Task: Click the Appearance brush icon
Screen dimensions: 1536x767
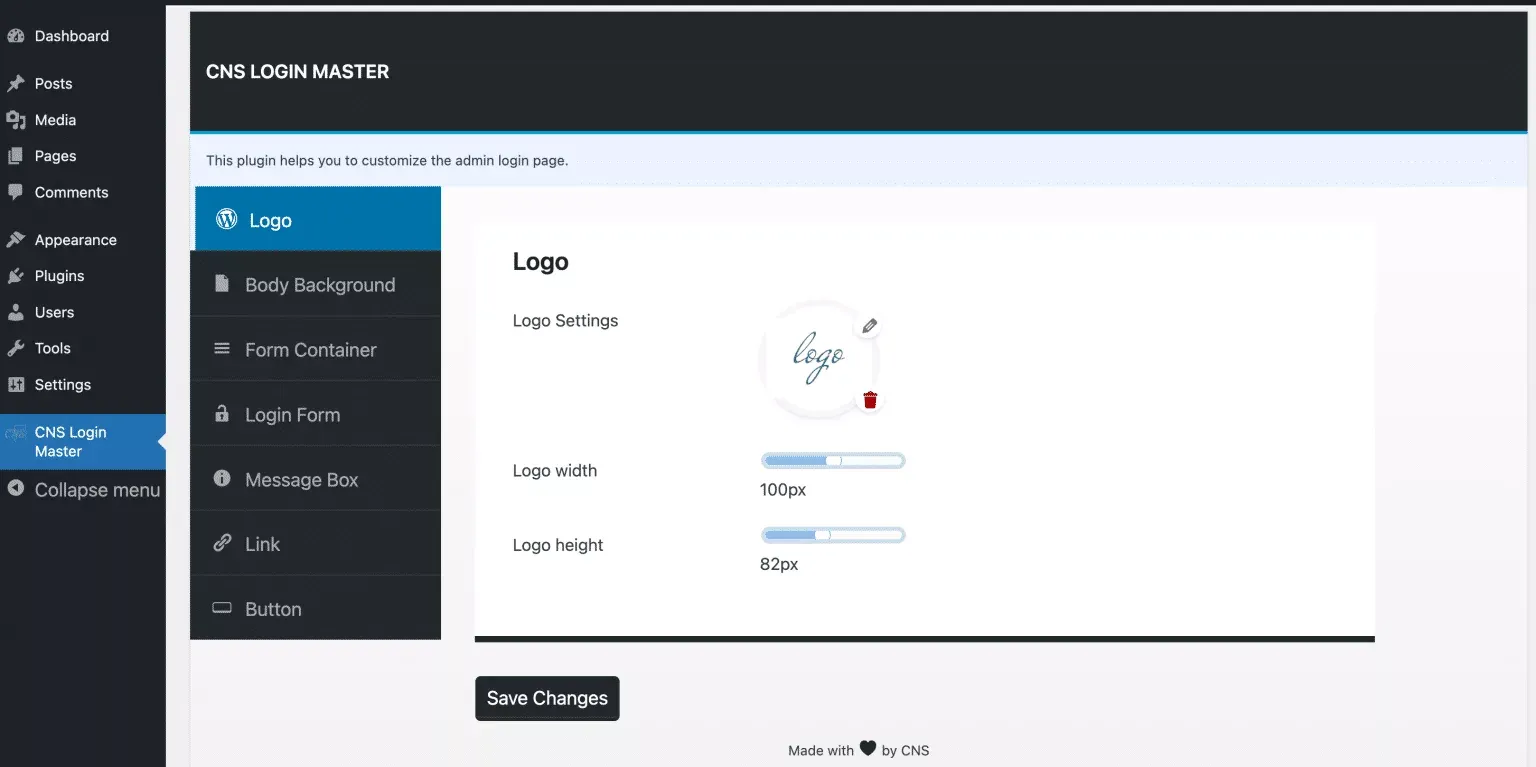Action: (17, 239)
